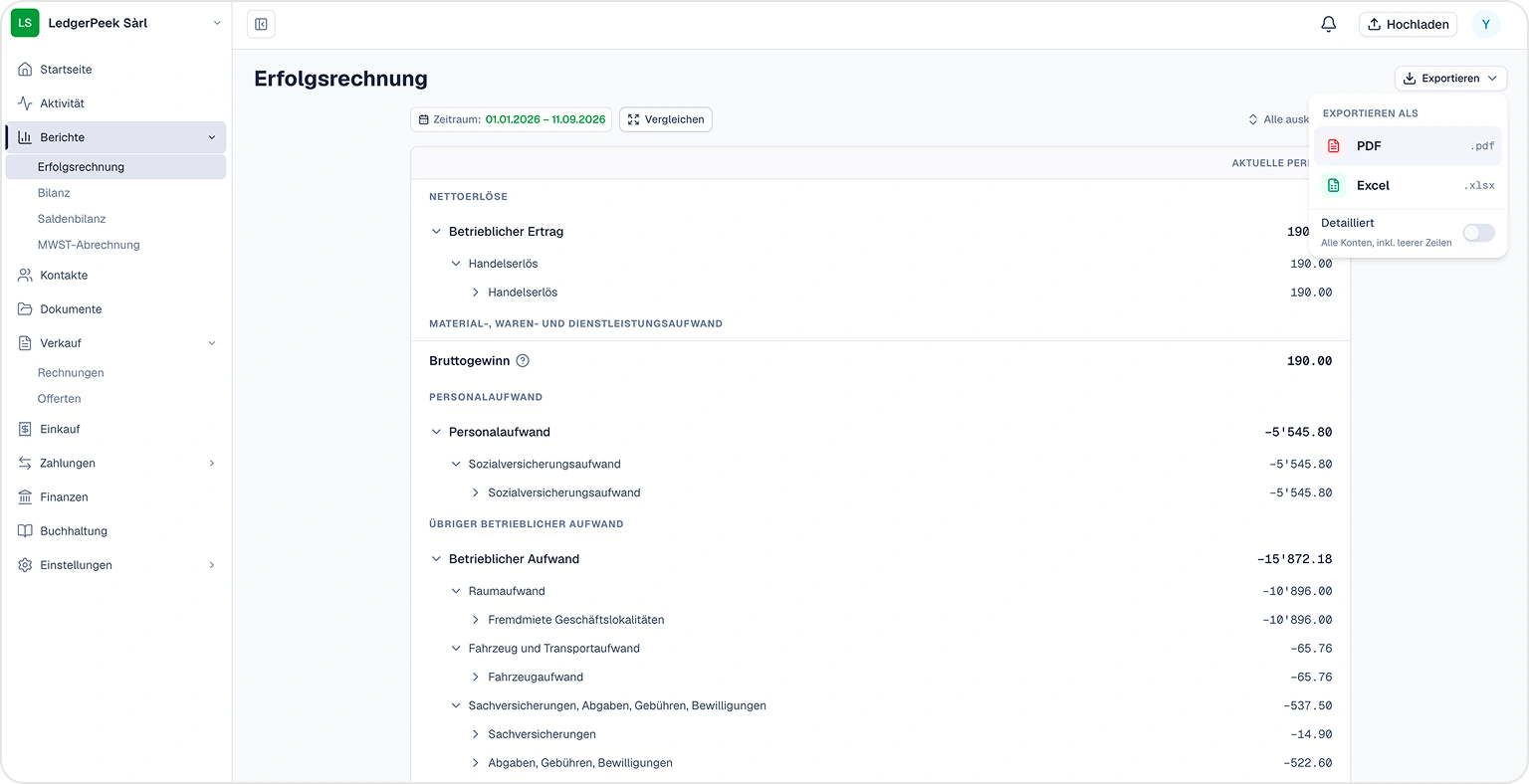Click the Hochladen button
1529x784 pixels.
[1408, 24]
